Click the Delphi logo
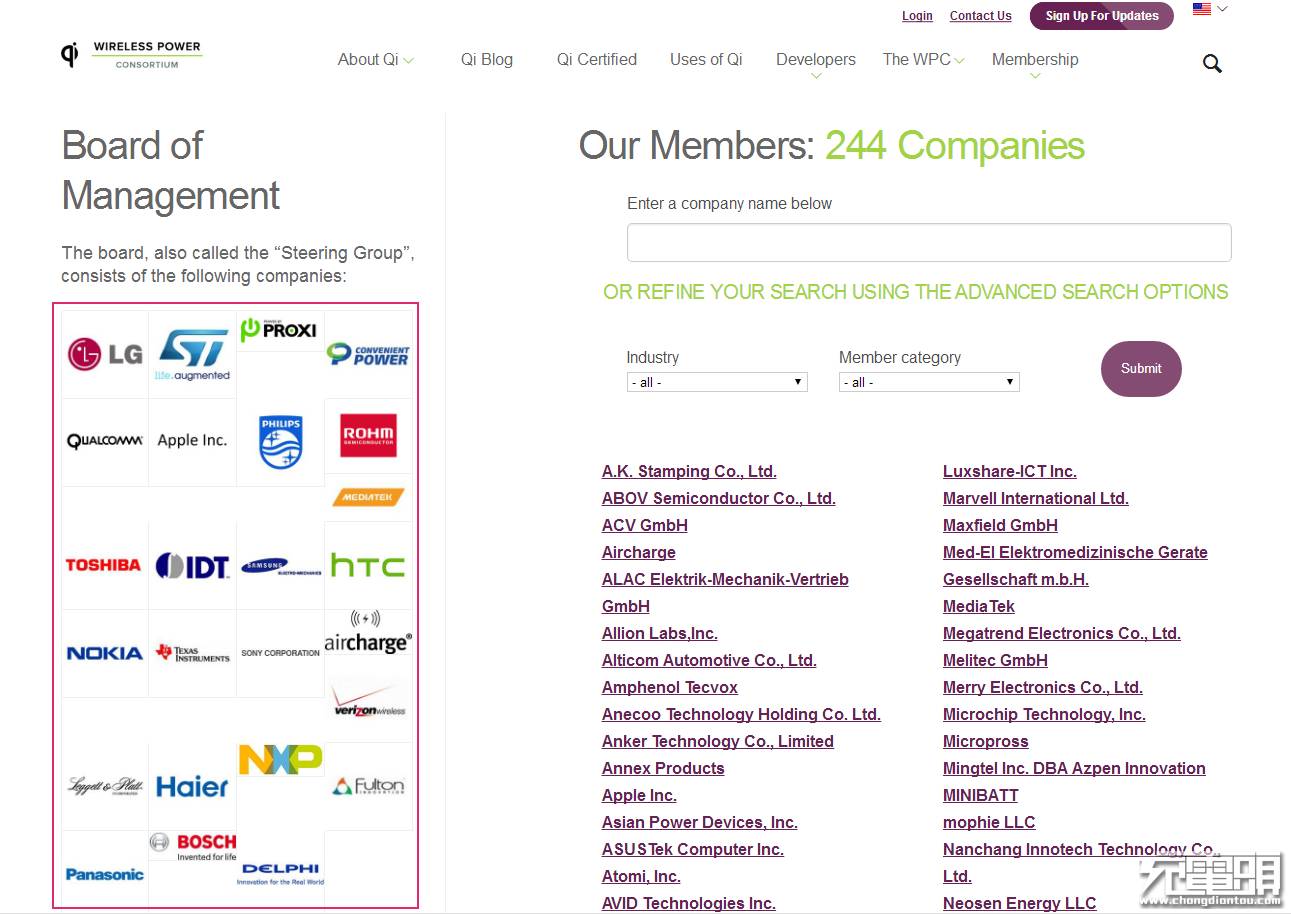1291x914 pixels. [x=281, y=874]
